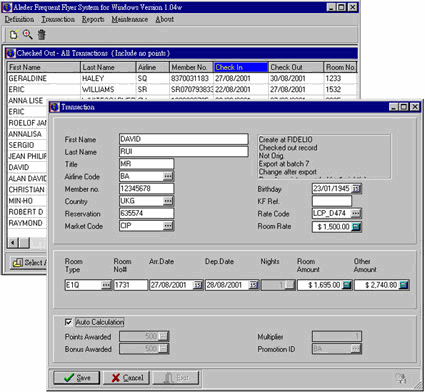Select the WILLIAMS last name cell

[x=108, y=89]
